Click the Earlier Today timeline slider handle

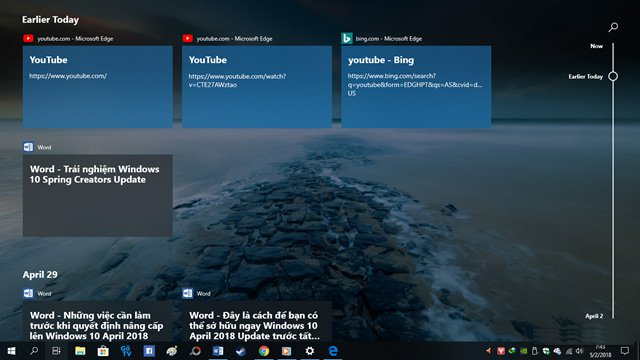tap(613, 76)
